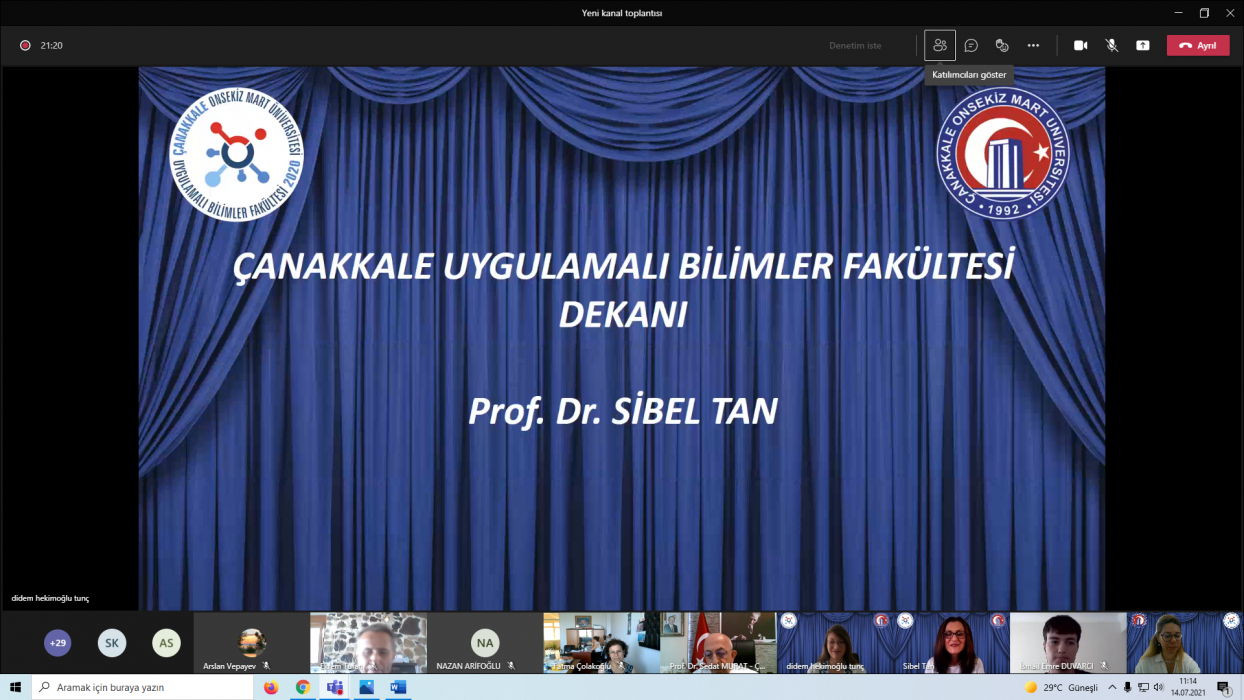This screenshot has width=1244, height=700.
Task: Select the Arslan Vepayev participant tile
Action: click(251, 643)
